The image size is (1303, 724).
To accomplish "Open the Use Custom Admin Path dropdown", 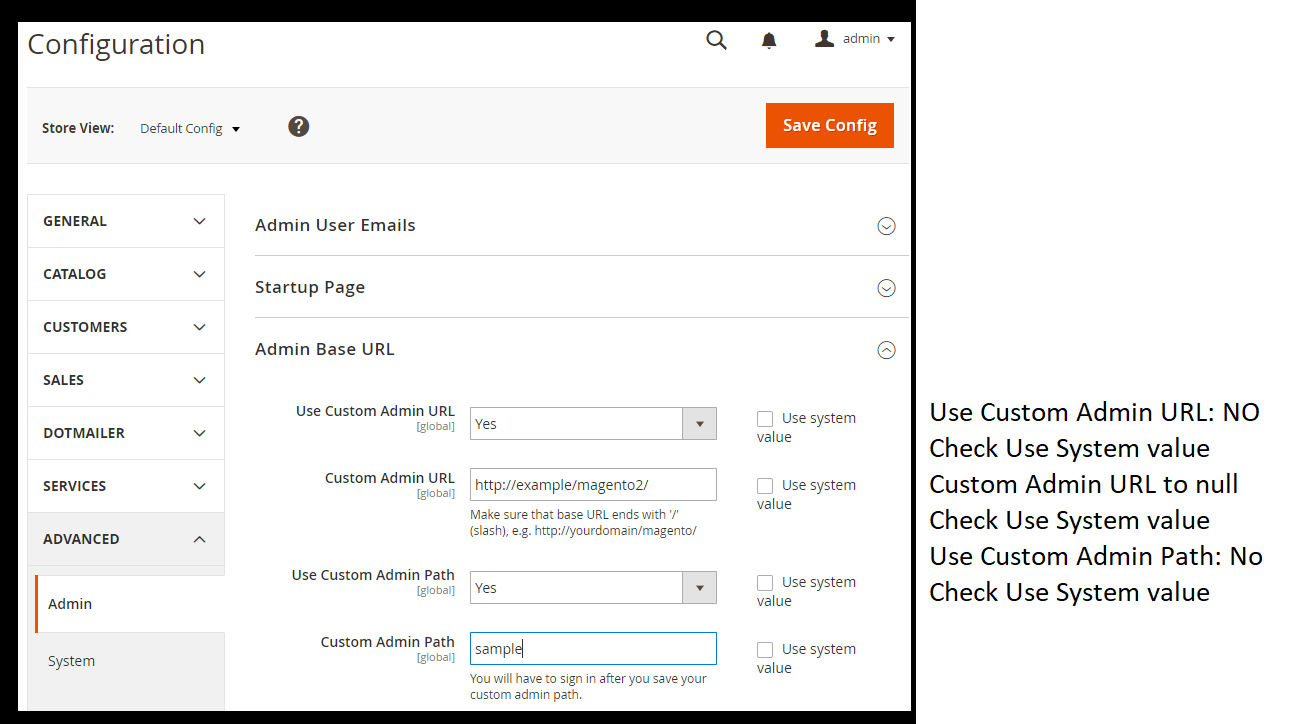I will pyautogui.click(x=699, y=587).
